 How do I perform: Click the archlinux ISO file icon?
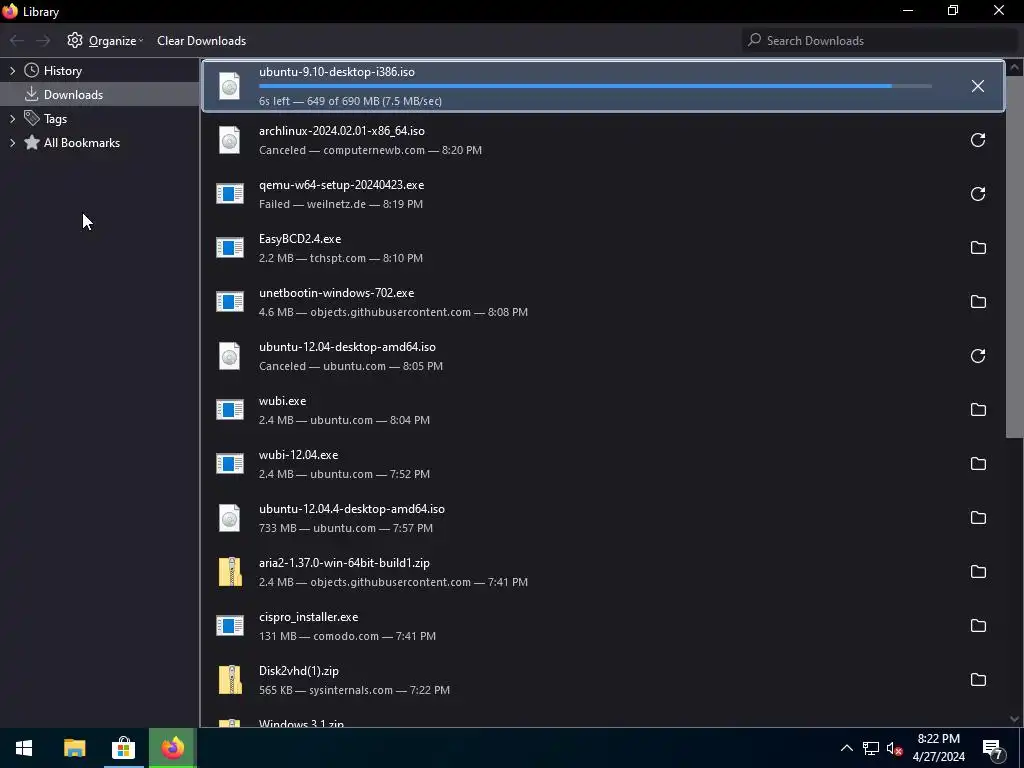click(229, 140)
